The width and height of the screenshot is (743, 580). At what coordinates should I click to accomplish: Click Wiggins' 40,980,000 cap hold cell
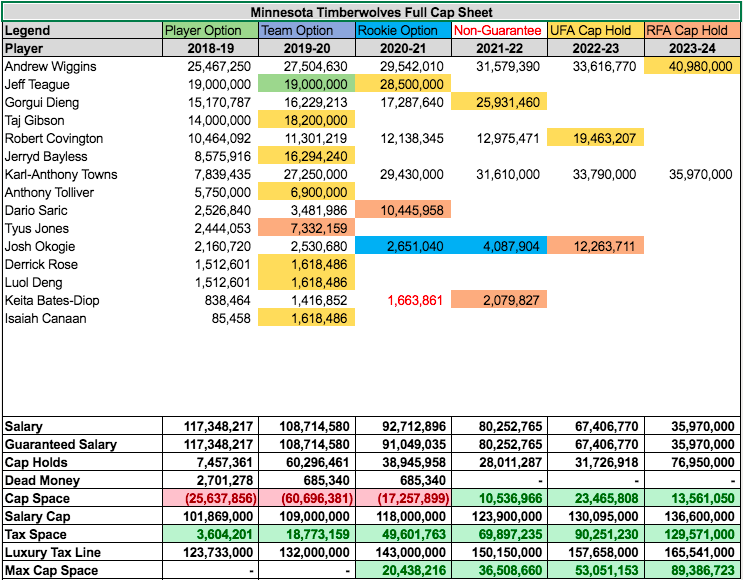[692, 66]
